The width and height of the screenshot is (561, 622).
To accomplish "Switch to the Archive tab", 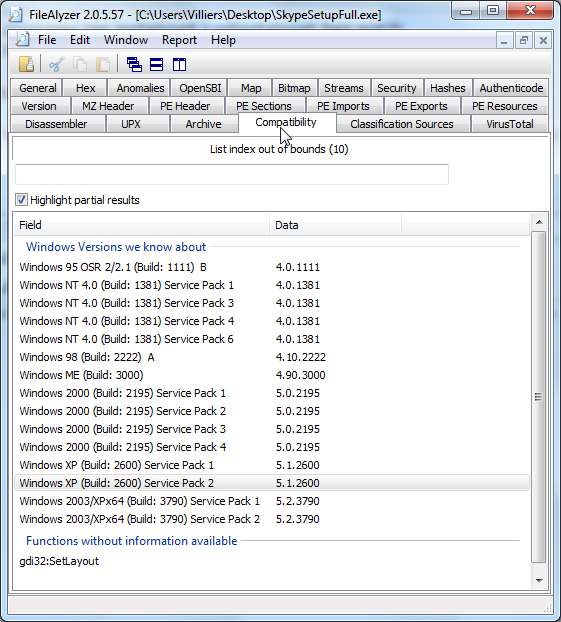I will point(203,124).
